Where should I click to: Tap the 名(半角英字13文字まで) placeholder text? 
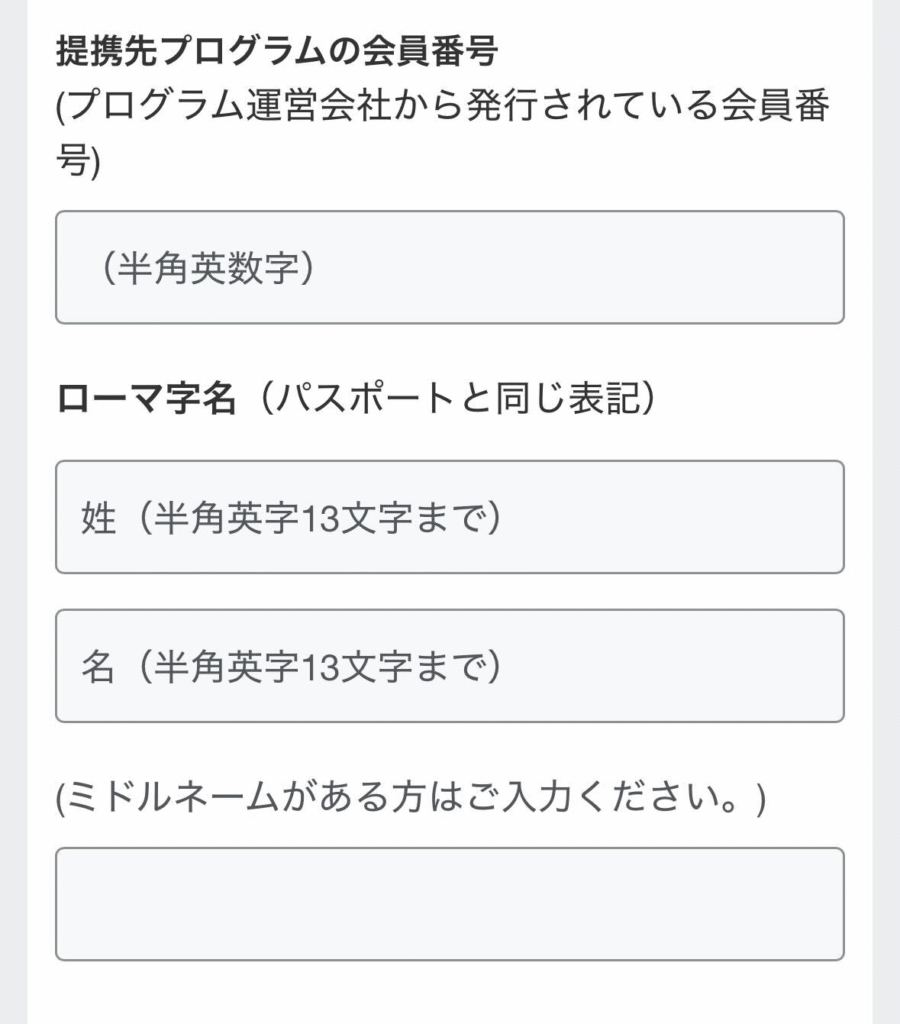coord(291,667)
